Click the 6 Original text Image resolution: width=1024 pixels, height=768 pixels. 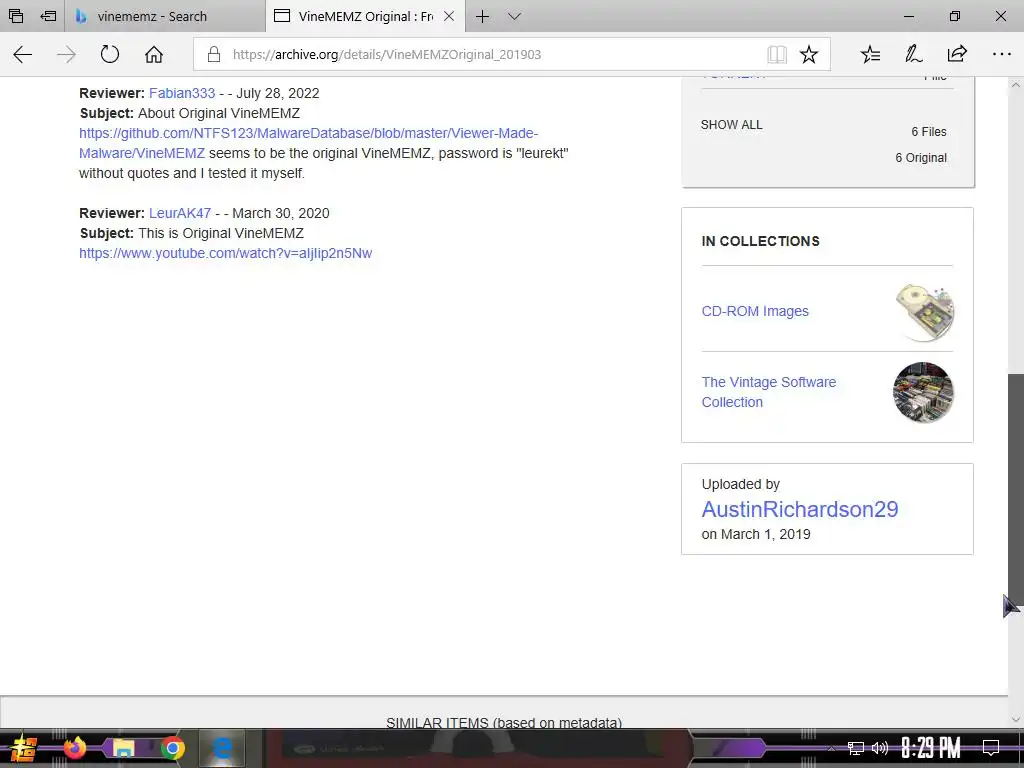coord(921,157)
